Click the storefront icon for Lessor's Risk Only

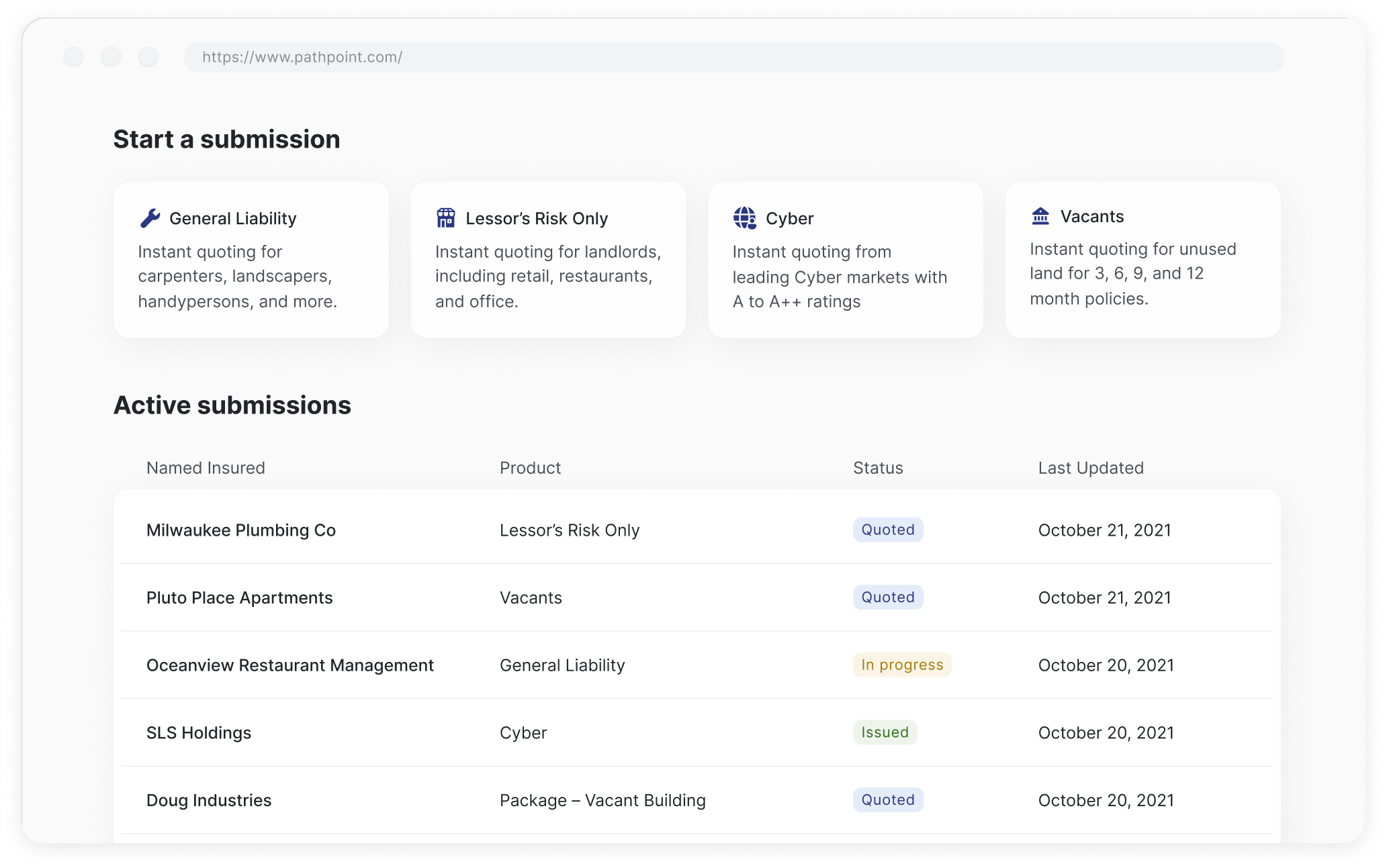pyautogui.click(x=446, y=217)
